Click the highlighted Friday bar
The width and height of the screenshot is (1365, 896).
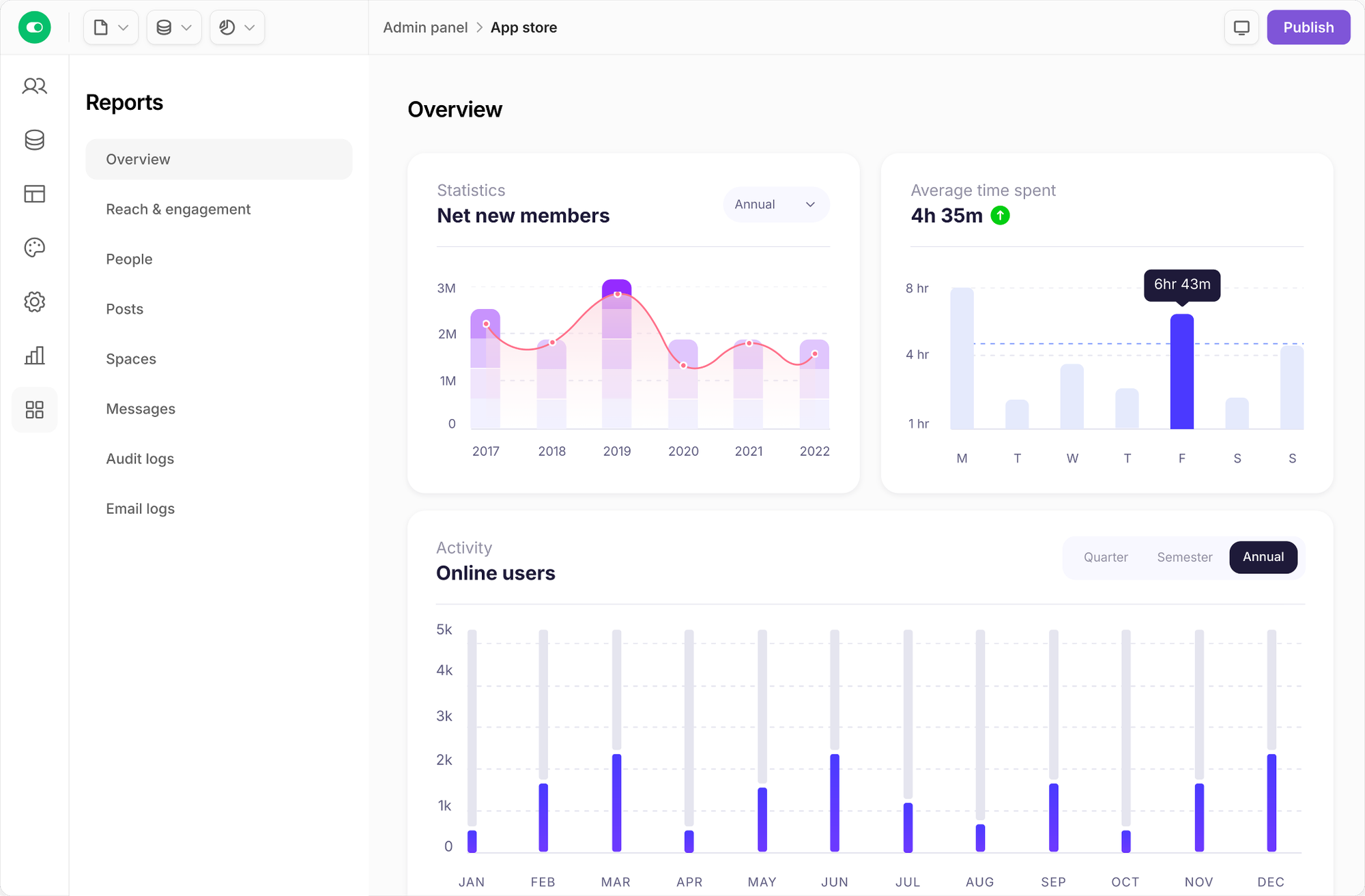pos(1181,372)
